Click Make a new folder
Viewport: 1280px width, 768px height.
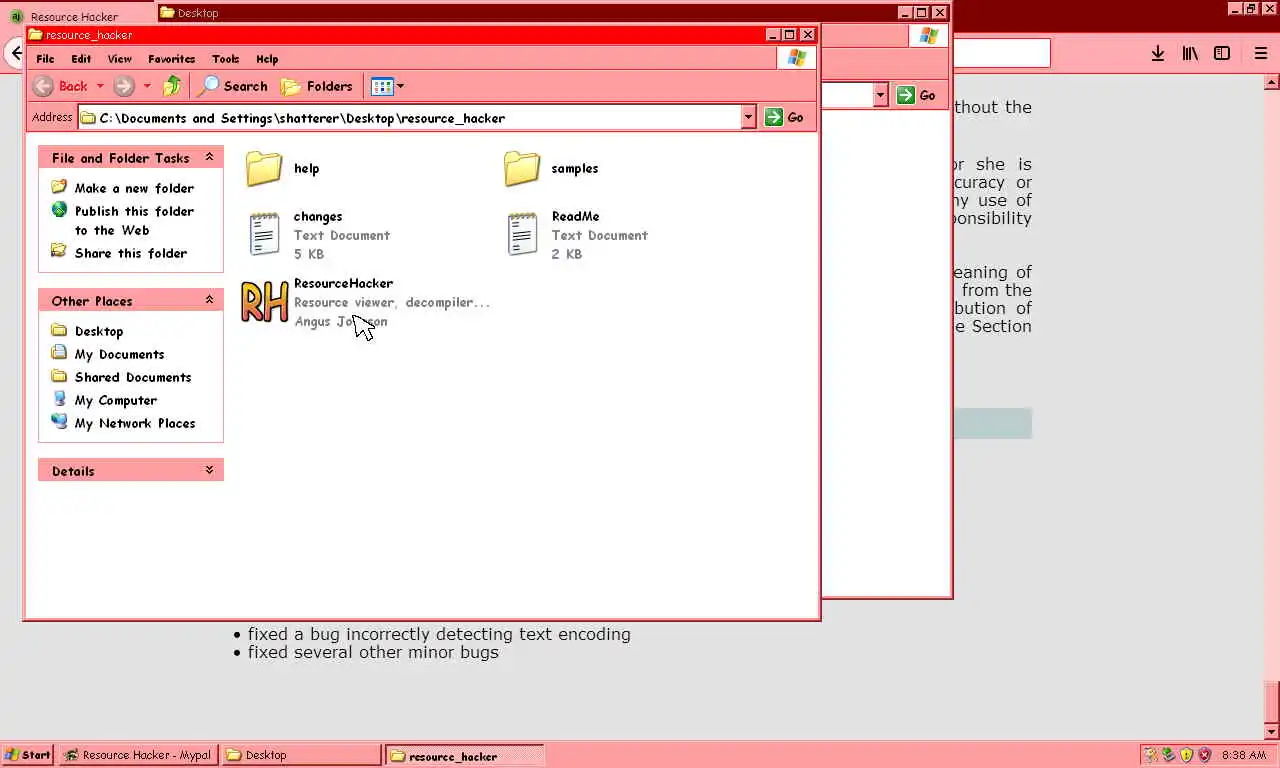pos(134,188)
